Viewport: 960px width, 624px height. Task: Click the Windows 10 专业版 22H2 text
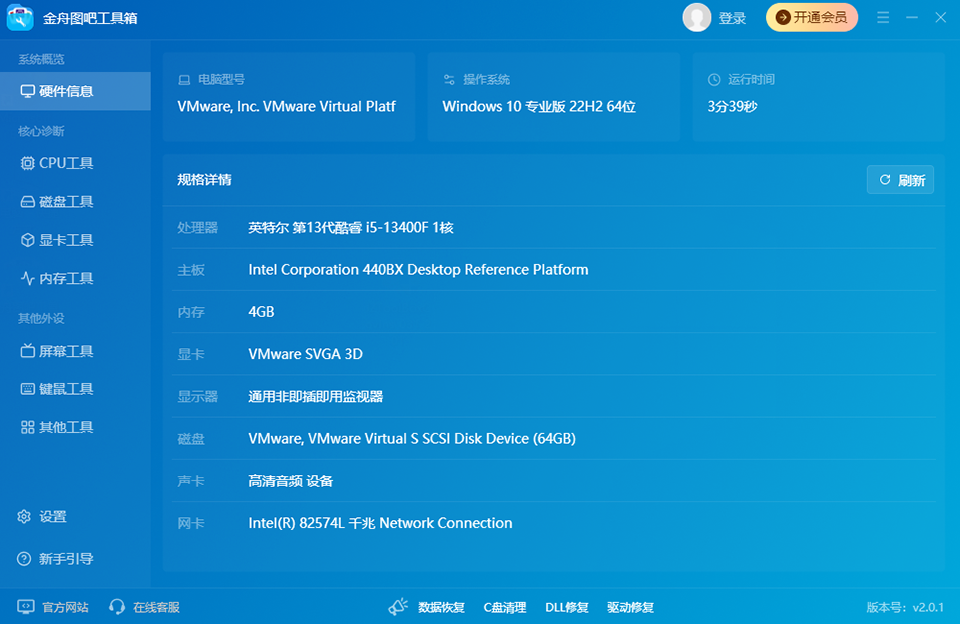[x=539, y=107]
